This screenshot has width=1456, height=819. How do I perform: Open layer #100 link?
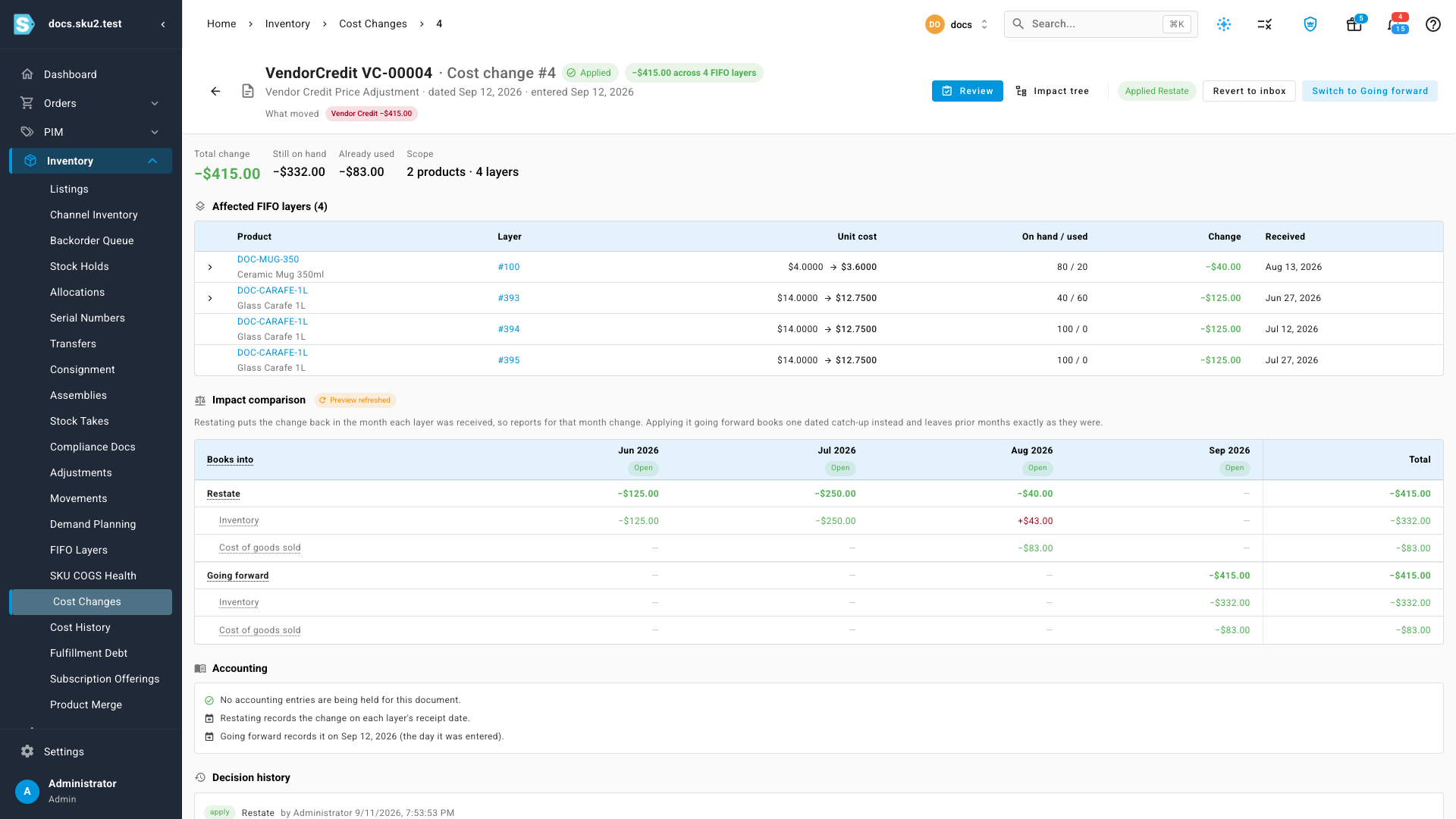click(509, 267)
